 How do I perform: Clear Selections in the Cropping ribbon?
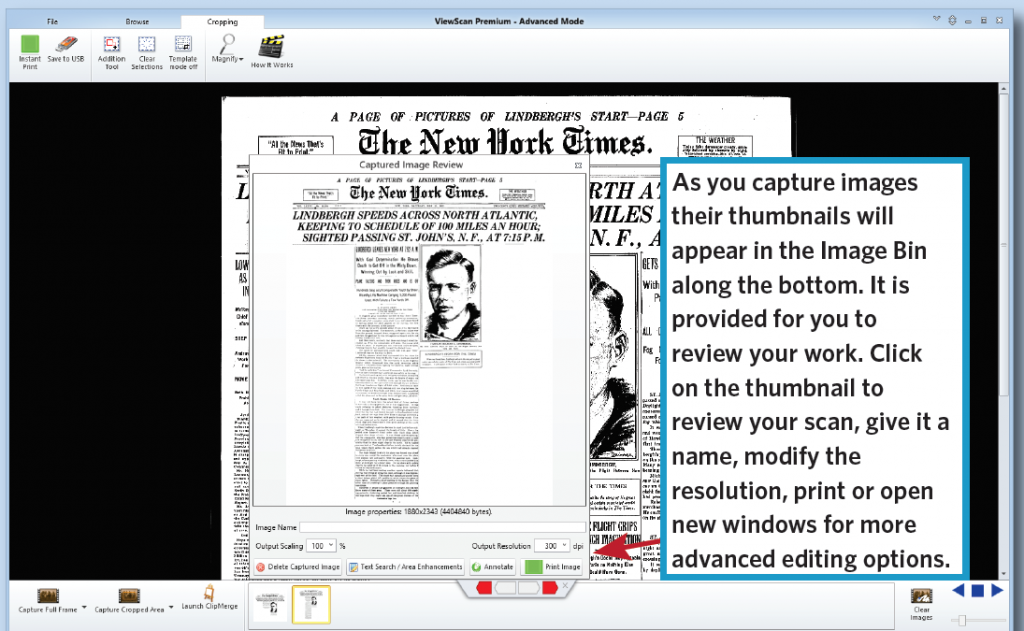(147, 52)
